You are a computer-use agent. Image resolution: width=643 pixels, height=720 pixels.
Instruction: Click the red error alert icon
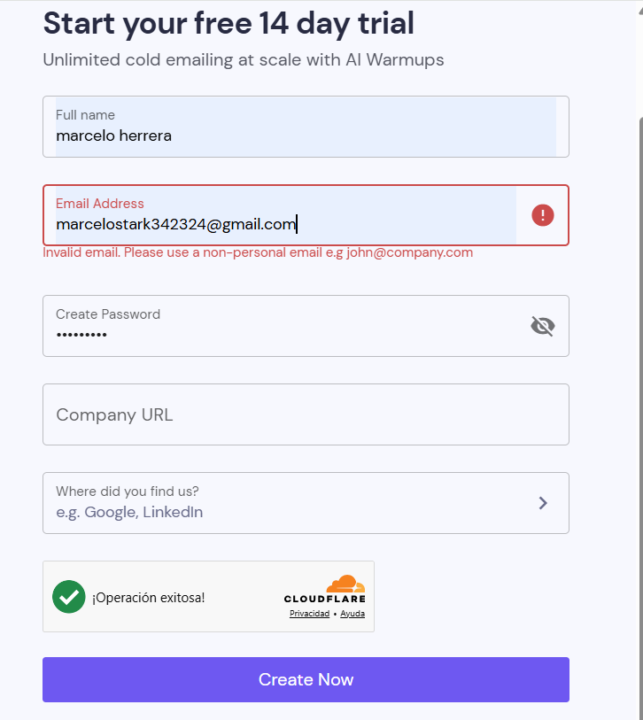(542, 215)
